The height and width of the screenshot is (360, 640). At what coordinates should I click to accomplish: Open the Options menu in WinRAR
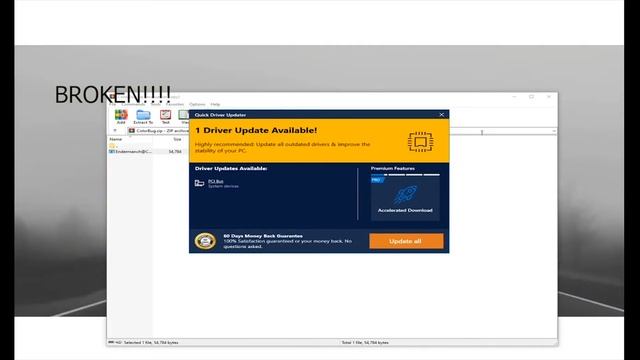click(197, 104)
